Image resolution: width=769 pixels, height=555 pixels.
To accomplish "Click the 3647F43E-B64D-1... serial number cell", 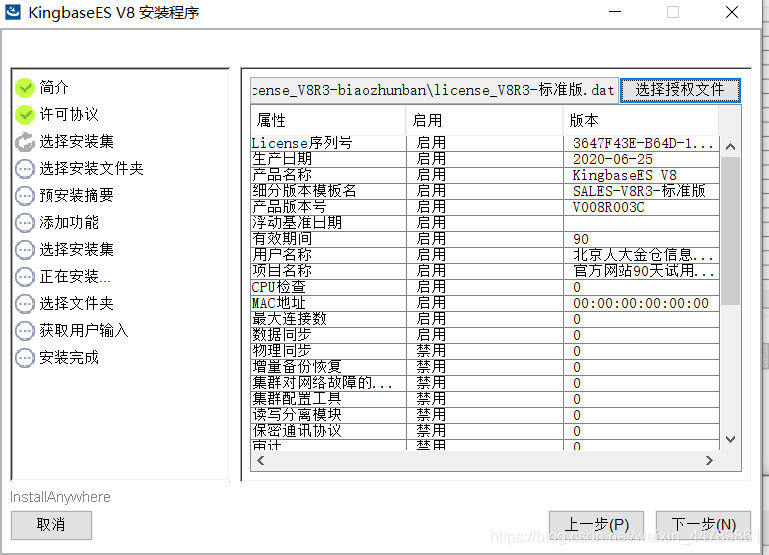I will (x=641, y=143).
